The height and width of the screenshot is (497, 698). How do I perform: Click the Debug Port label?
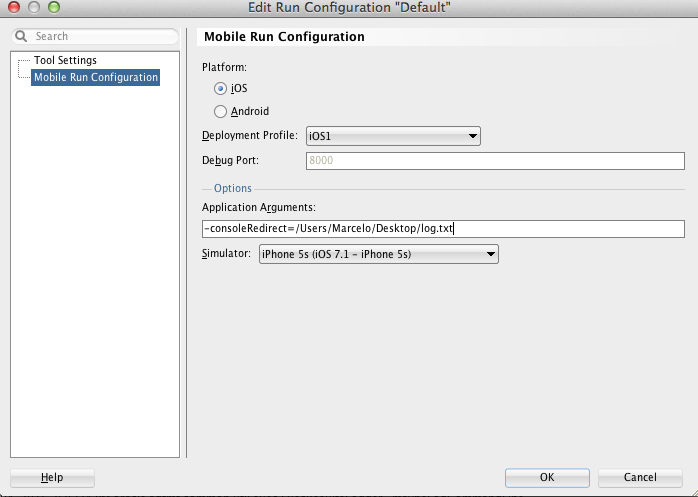pyautogui.click(x=230, y=160)
